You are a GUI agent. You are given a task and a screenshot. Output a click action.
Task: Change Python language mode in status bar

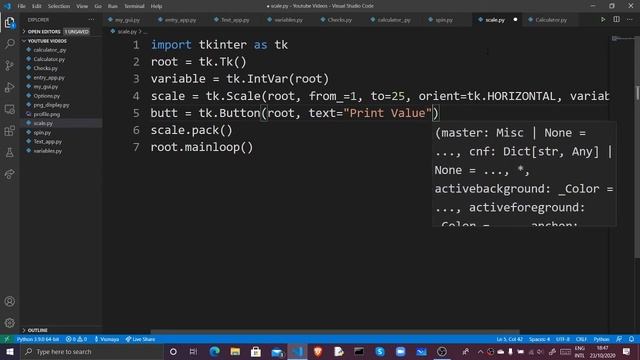point(601,339)
